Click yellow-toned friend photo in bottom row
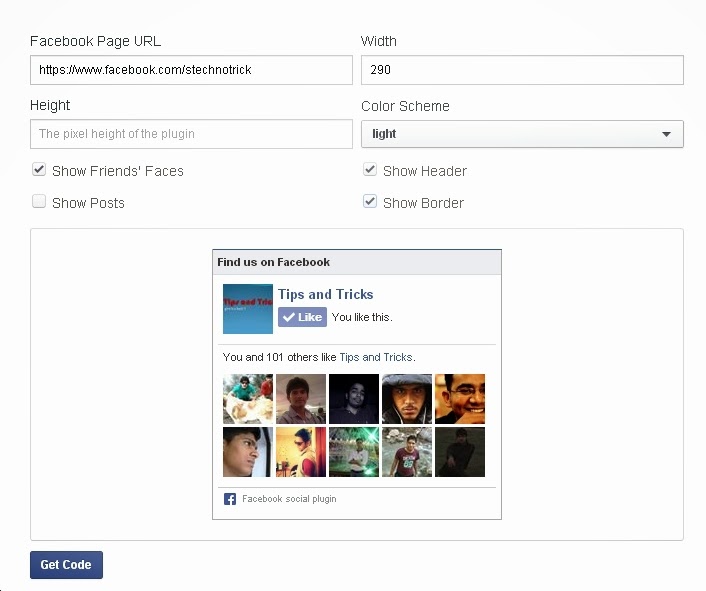 tap(301, 452)
